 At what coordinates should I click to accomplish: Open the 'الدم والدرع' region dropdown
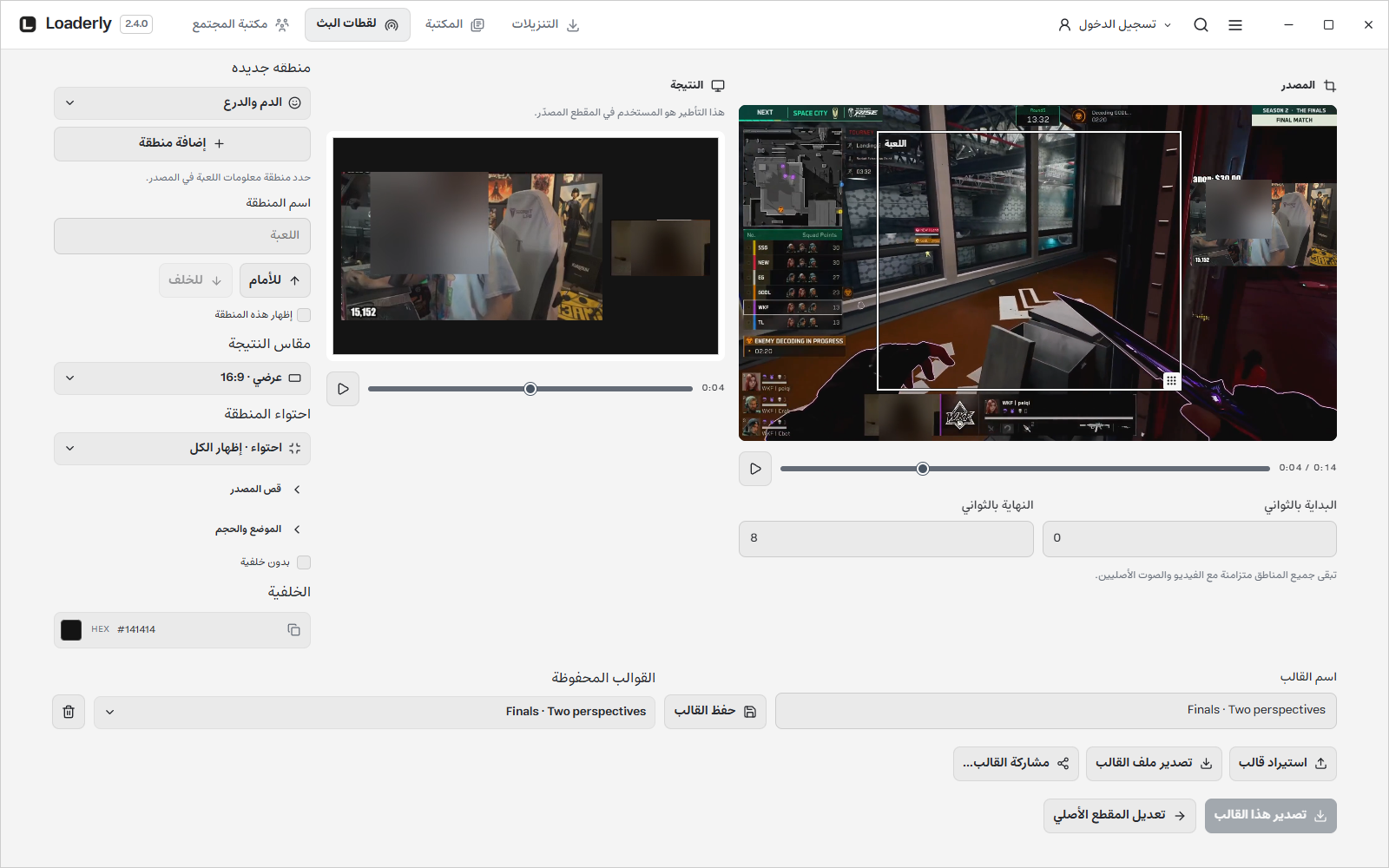pyautogui.click(x=182, y=103)
